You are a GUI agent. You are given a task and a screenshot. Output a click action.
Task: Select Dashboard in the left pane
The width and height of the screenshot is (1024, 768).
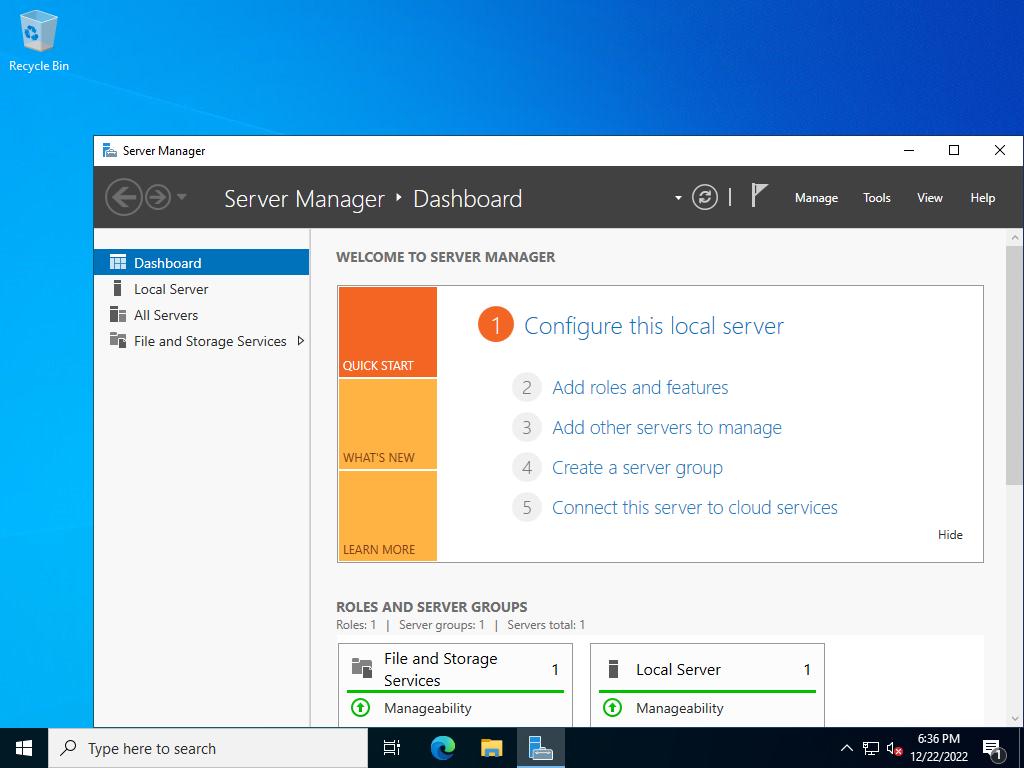pyautogui.click(x=201, y=263)
